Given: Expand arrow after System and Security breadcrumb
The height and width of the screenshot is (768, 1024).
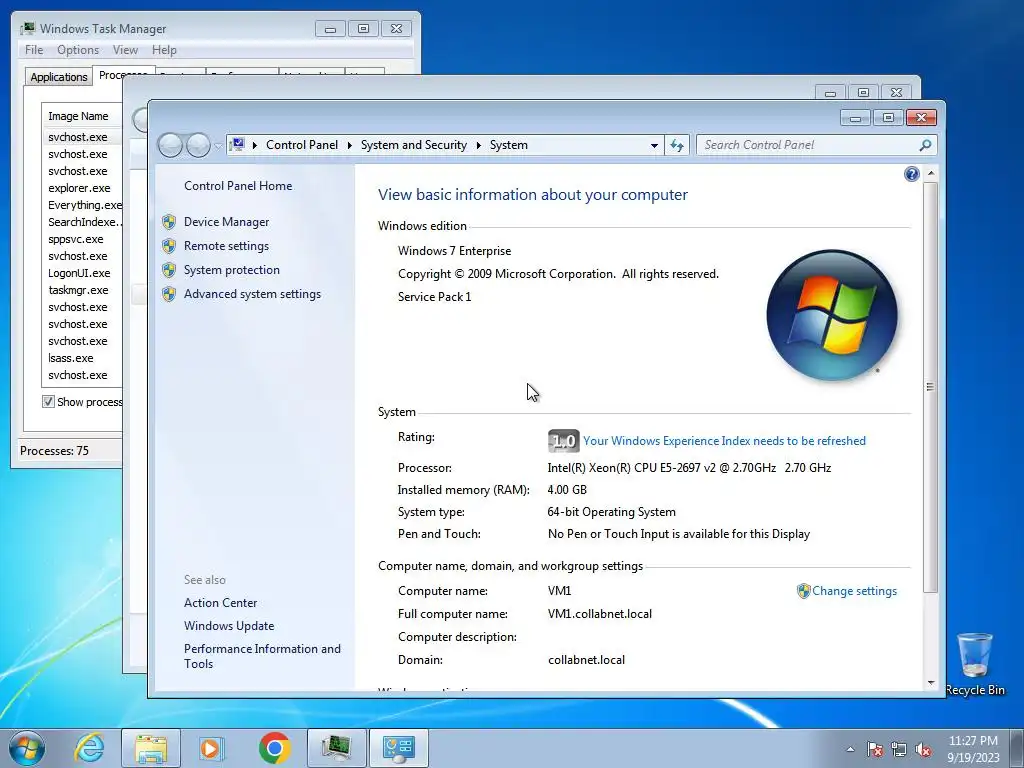Looking at the screenshot, I should point(479,146).
